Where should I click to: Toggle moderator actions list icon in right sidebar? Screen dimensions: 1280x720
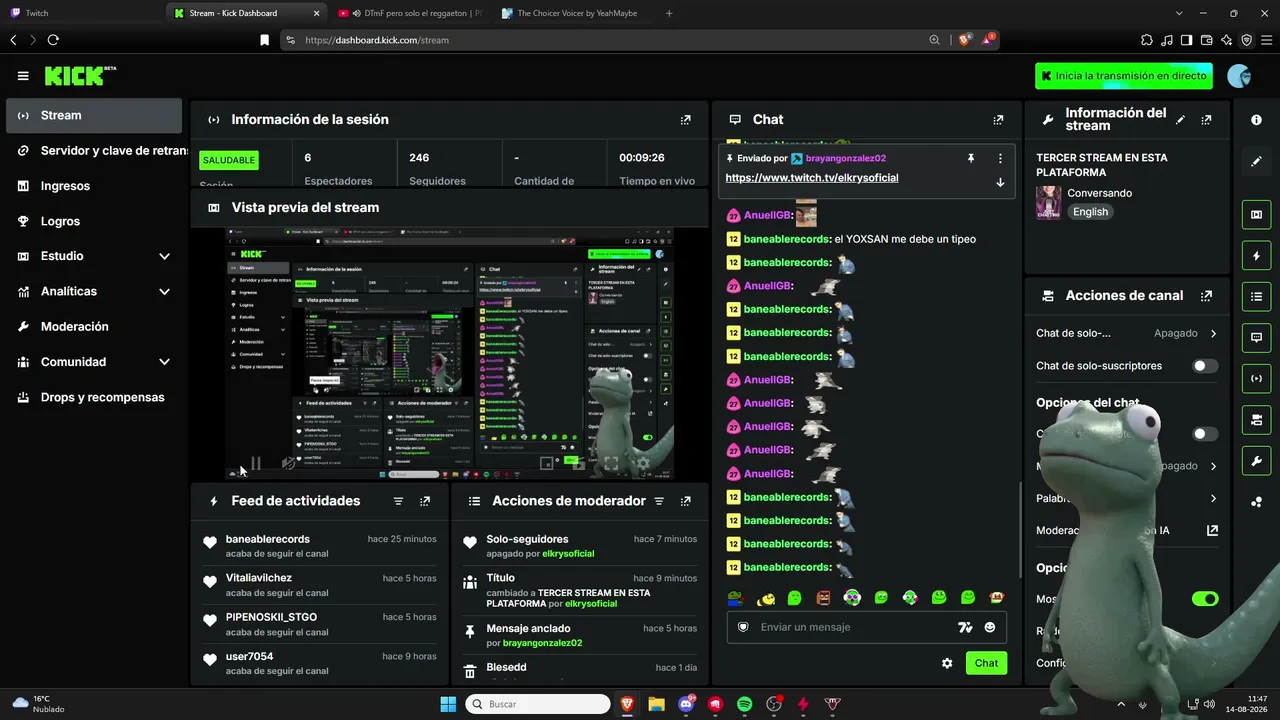[1256, 297]
